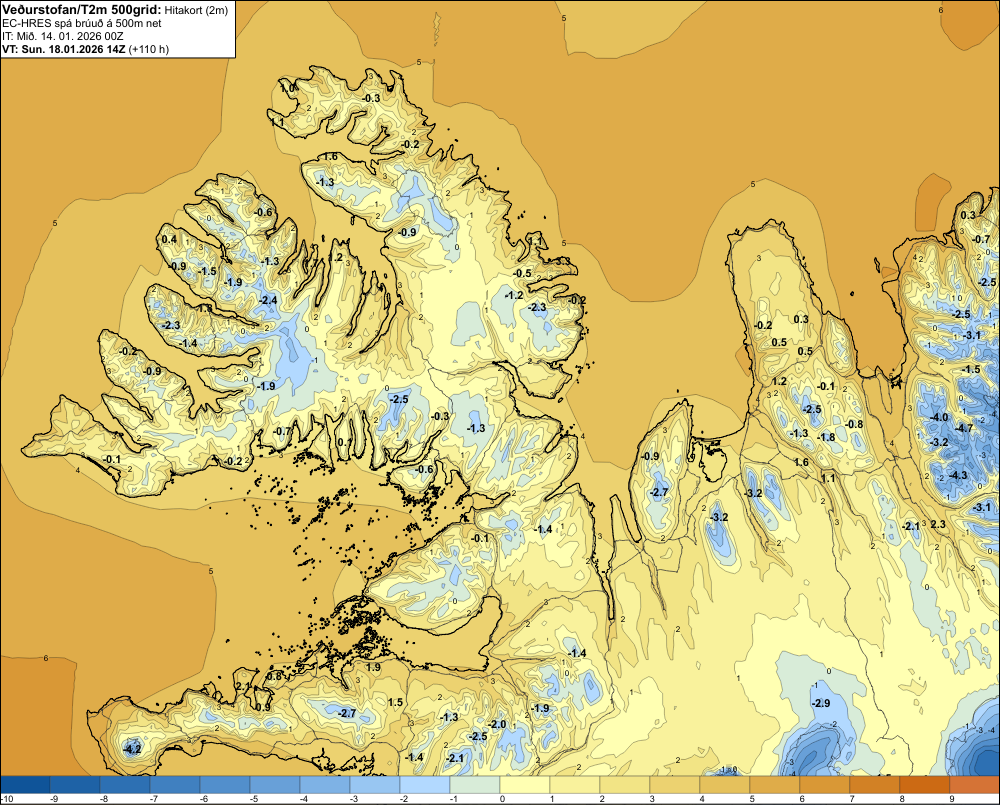Click the -1.2 temperature value
This screenshot has height=805, width=1000.
(x=514, y=295)
